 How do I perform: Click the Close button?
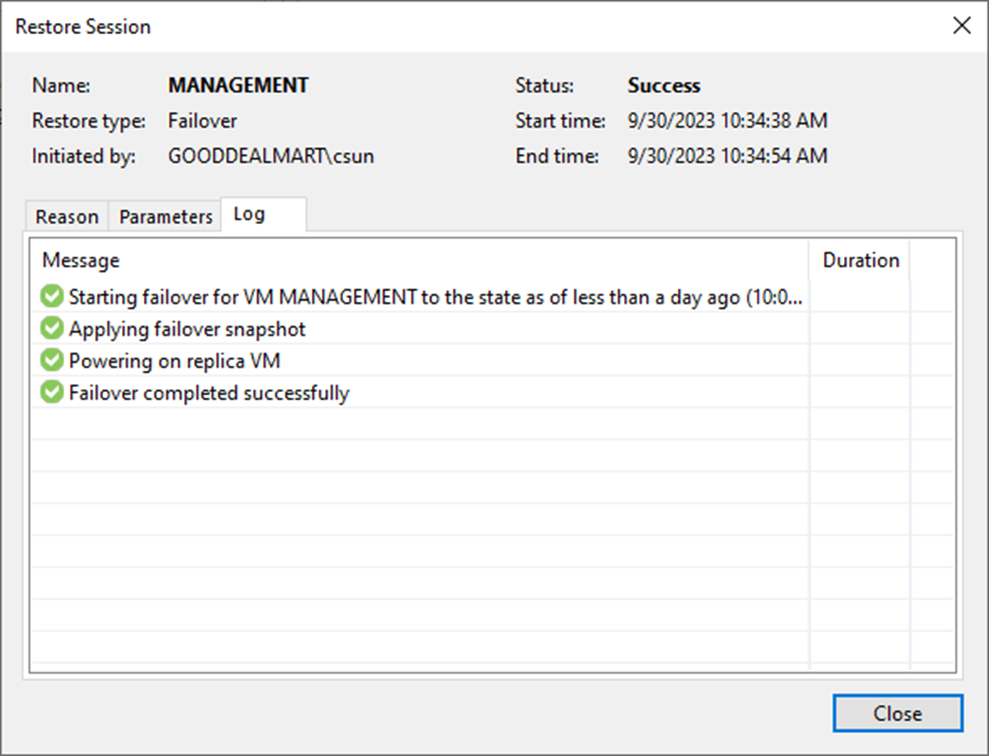point(897,713)
